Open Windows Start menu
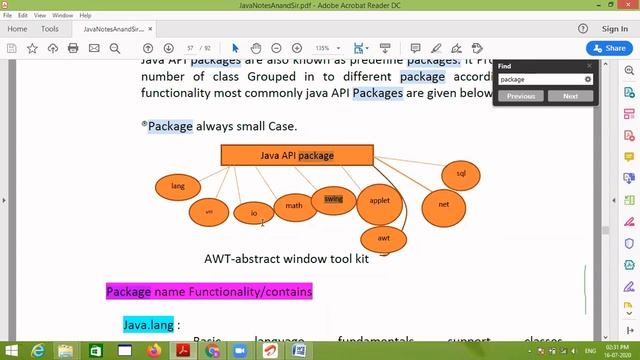Viewport: 640px width, 360px height. (x=11, y=351)
